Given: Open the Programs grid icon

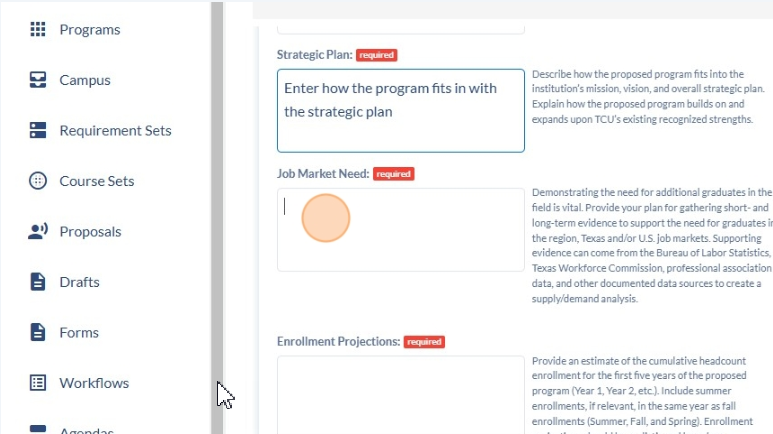Looking at the screenshot, I should [x=38, y=29].
